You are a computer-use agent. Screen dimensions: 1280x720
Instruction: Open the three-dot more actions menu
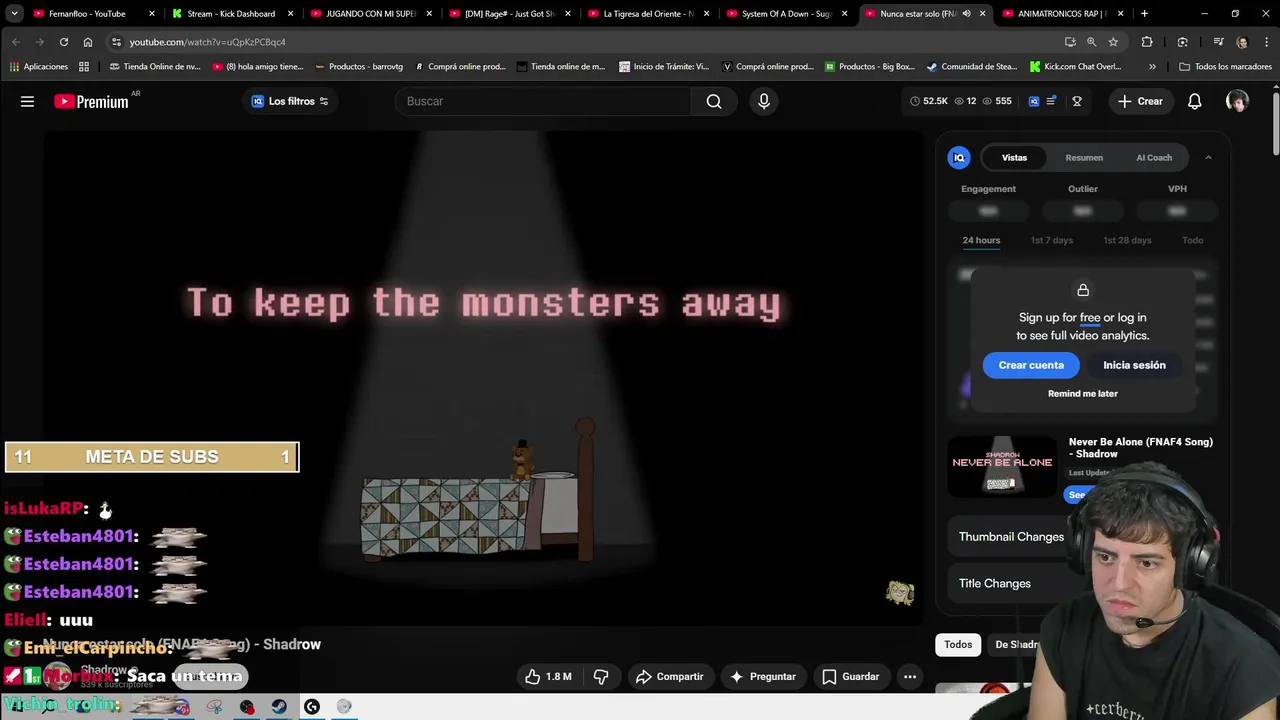click(910, 677)
